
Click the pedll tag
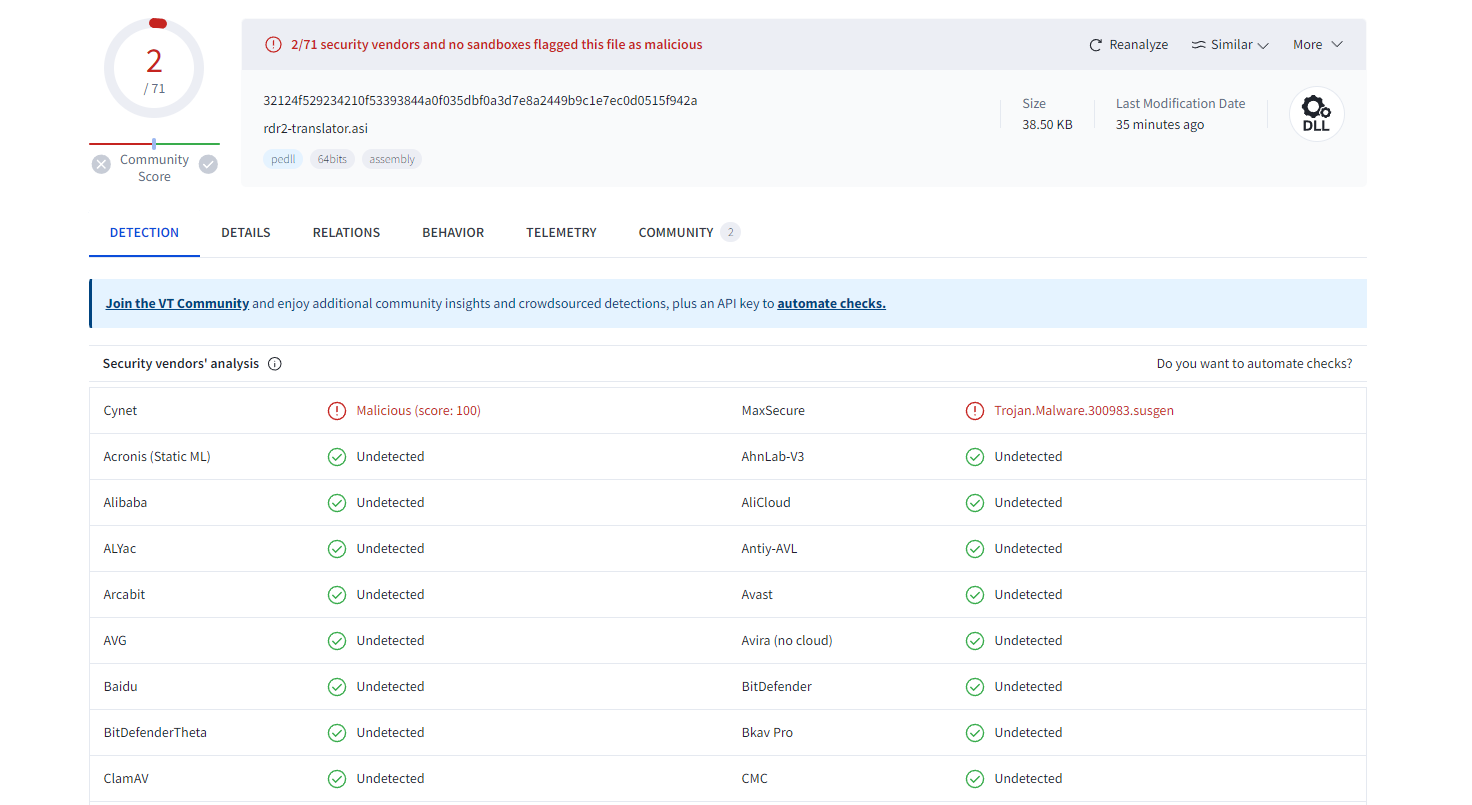pos(283,159)
